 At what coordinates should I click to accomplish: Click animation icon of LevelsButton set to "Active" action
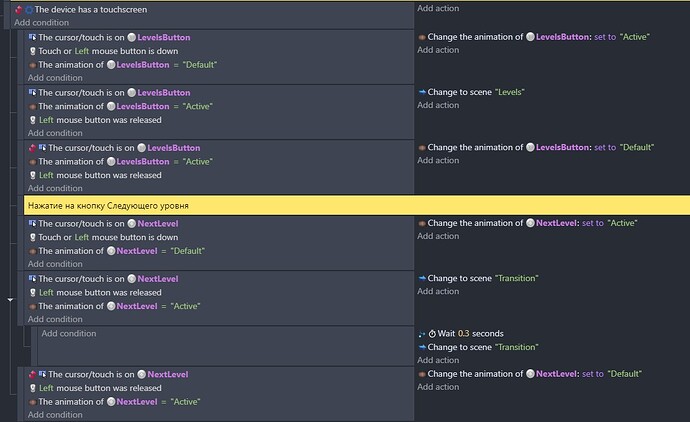tap(422, 37)
